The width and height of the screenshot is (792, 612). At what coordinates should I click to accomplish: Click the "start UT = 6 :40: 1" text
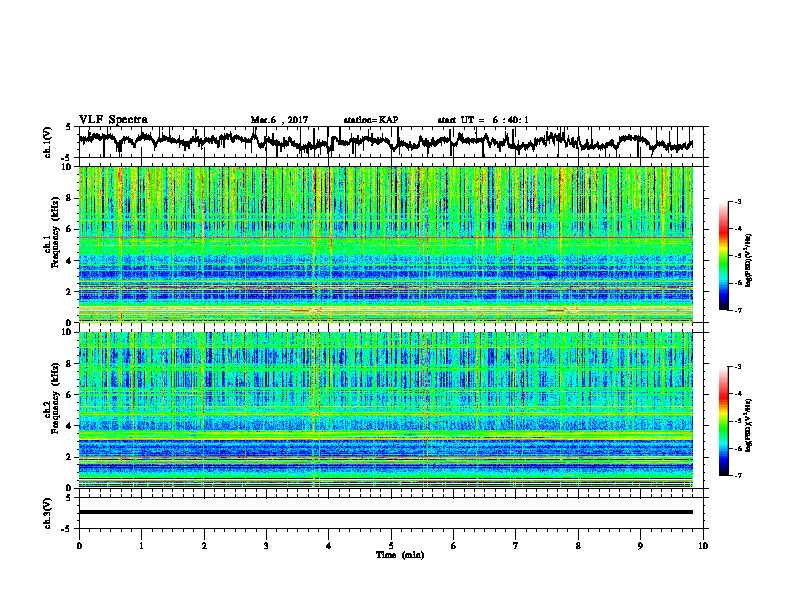[x=483, y=120]
